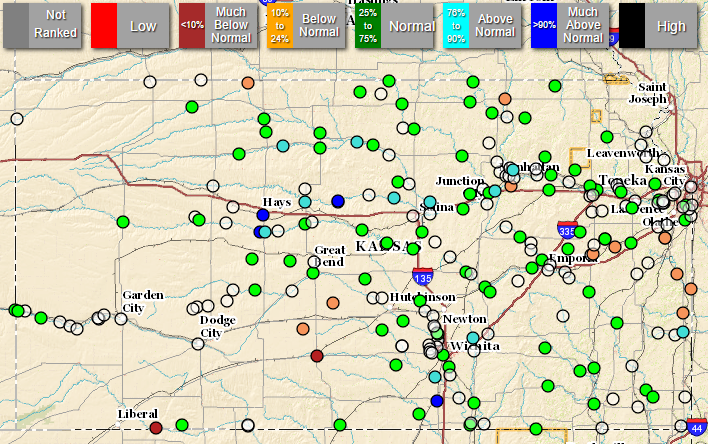Click the orange station dot on the northwest border
This screenshot has width=708, height=444.
[247, 83]
